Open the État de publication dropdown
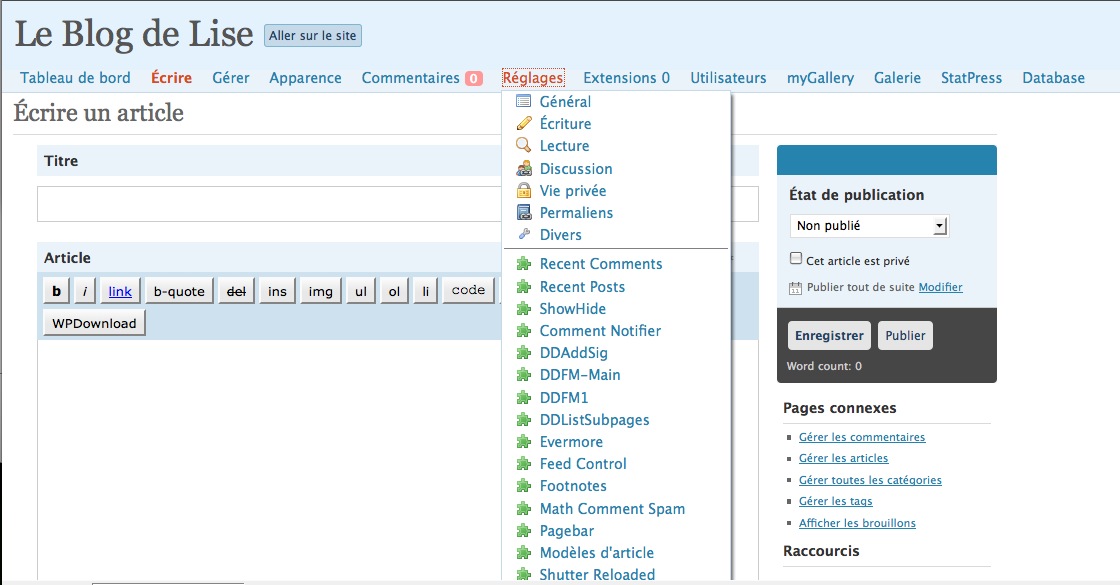This screenshot has height=585, width=1120. click(x=868, y=226)
